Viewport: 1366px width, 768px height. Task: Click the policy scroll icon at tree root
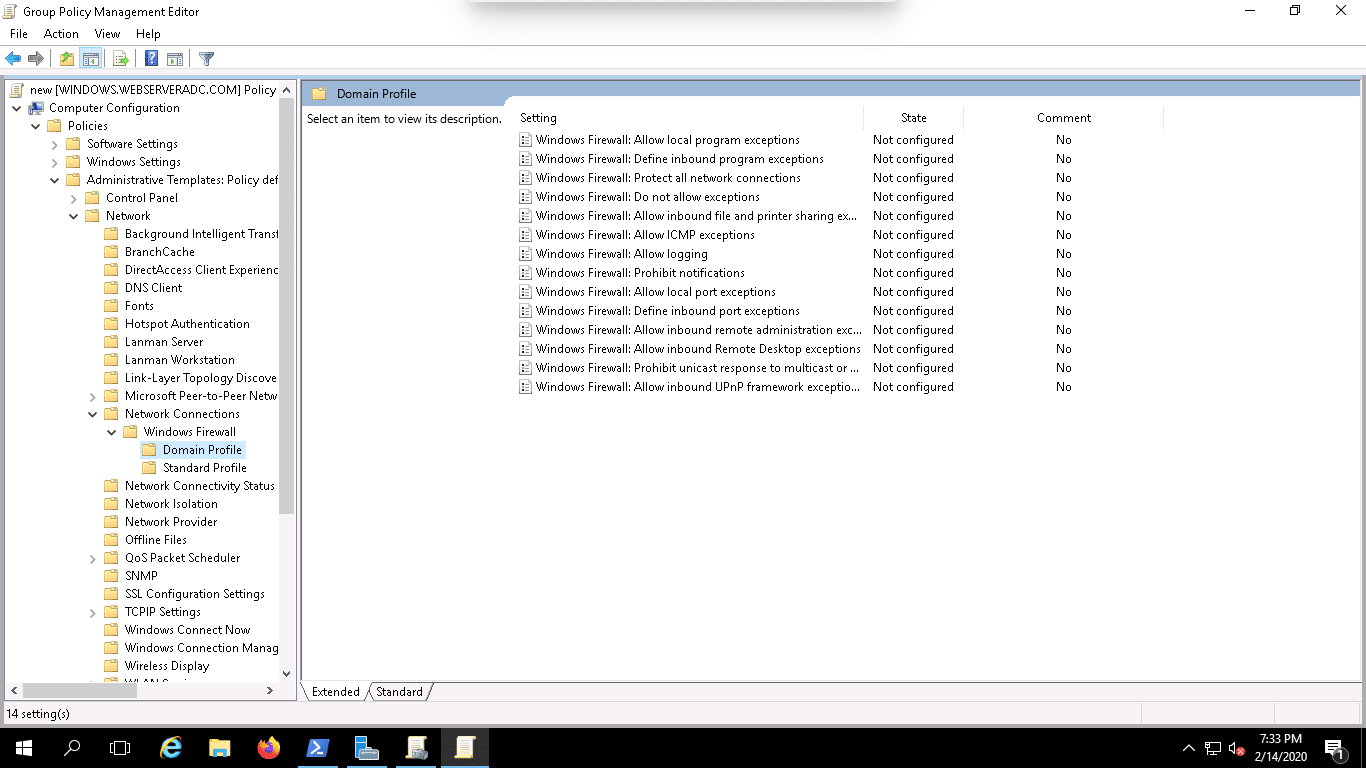[16, 90]
